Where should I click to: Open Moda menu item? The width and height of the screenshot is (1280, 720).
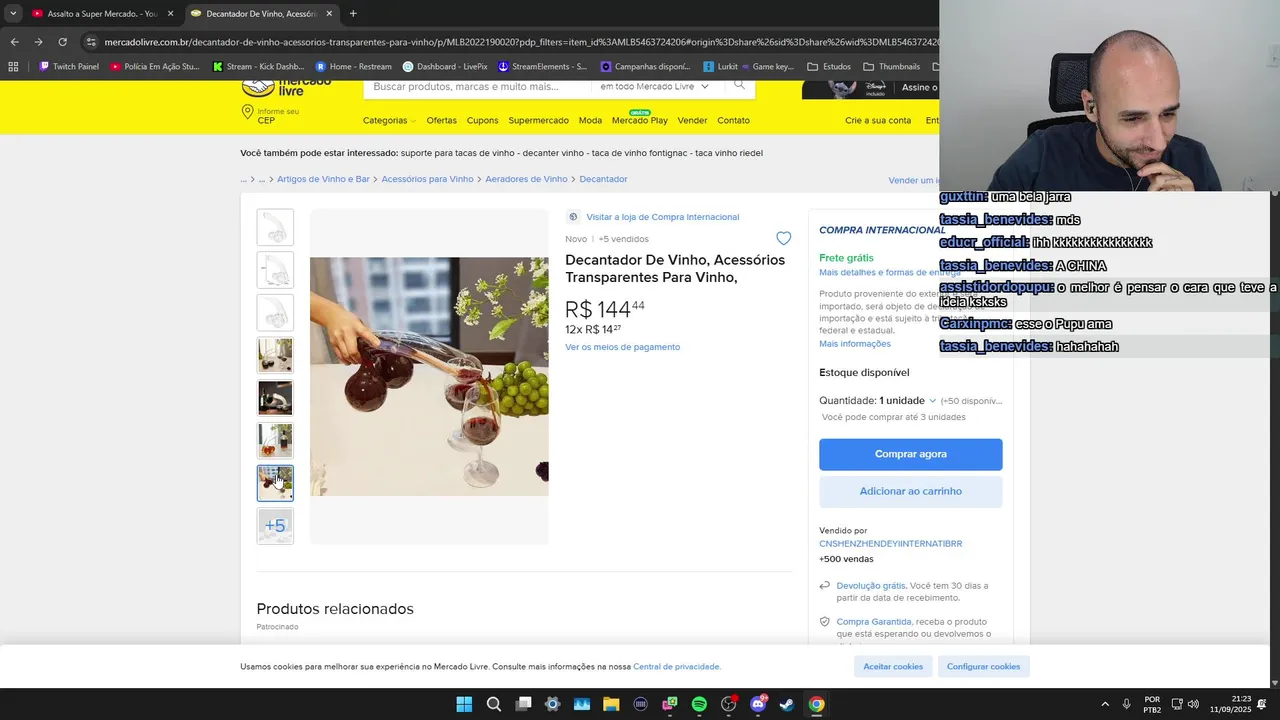590,120
